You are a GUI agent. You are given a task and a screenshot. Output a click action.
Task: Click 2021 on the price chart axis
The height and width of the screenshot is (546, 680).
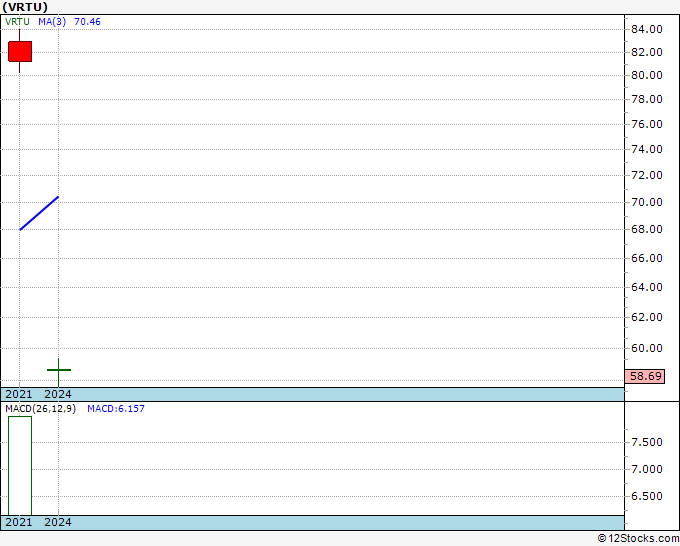tap(19, 394)
